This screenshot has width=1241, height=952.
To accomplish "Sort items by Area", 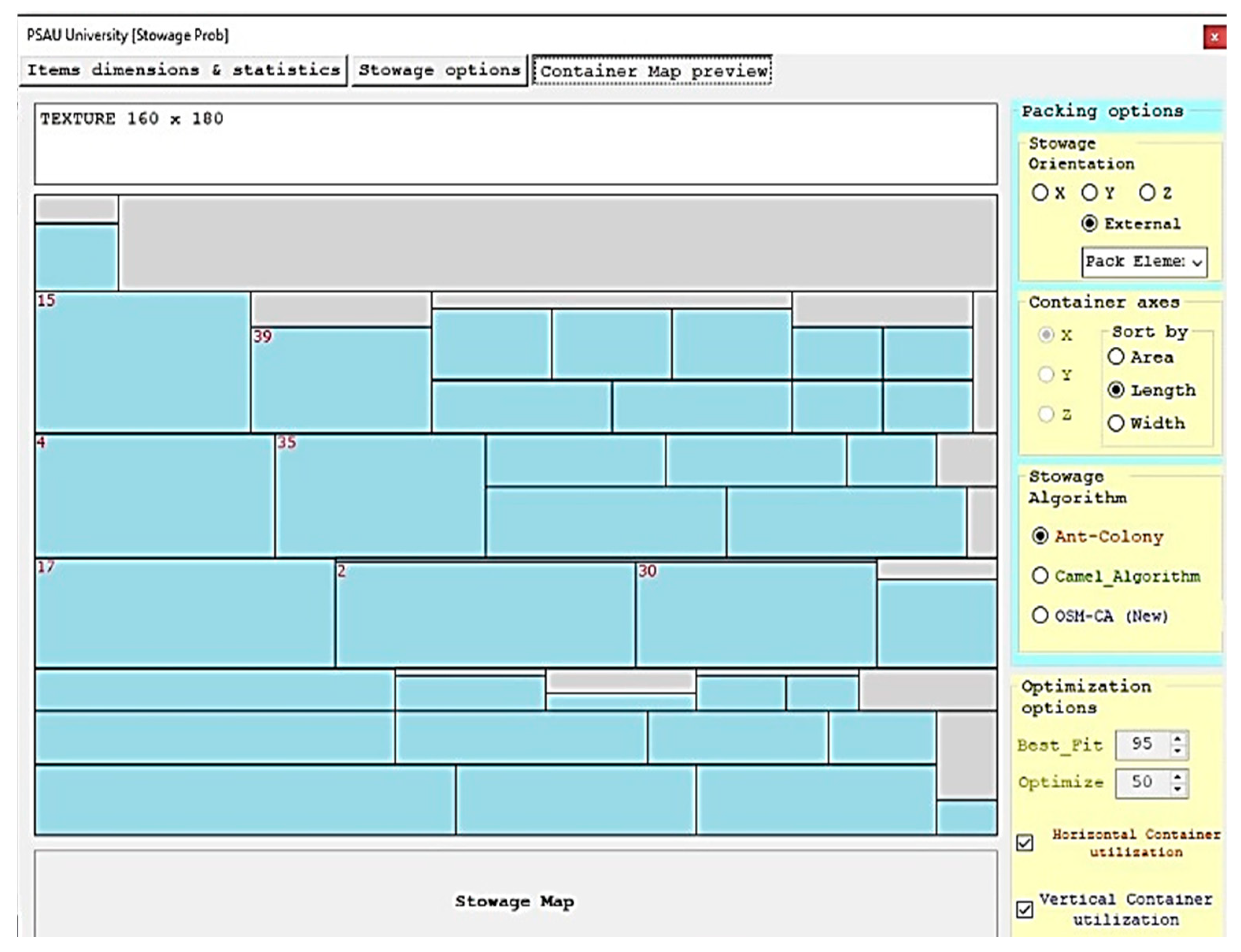I will [1116, 357].
